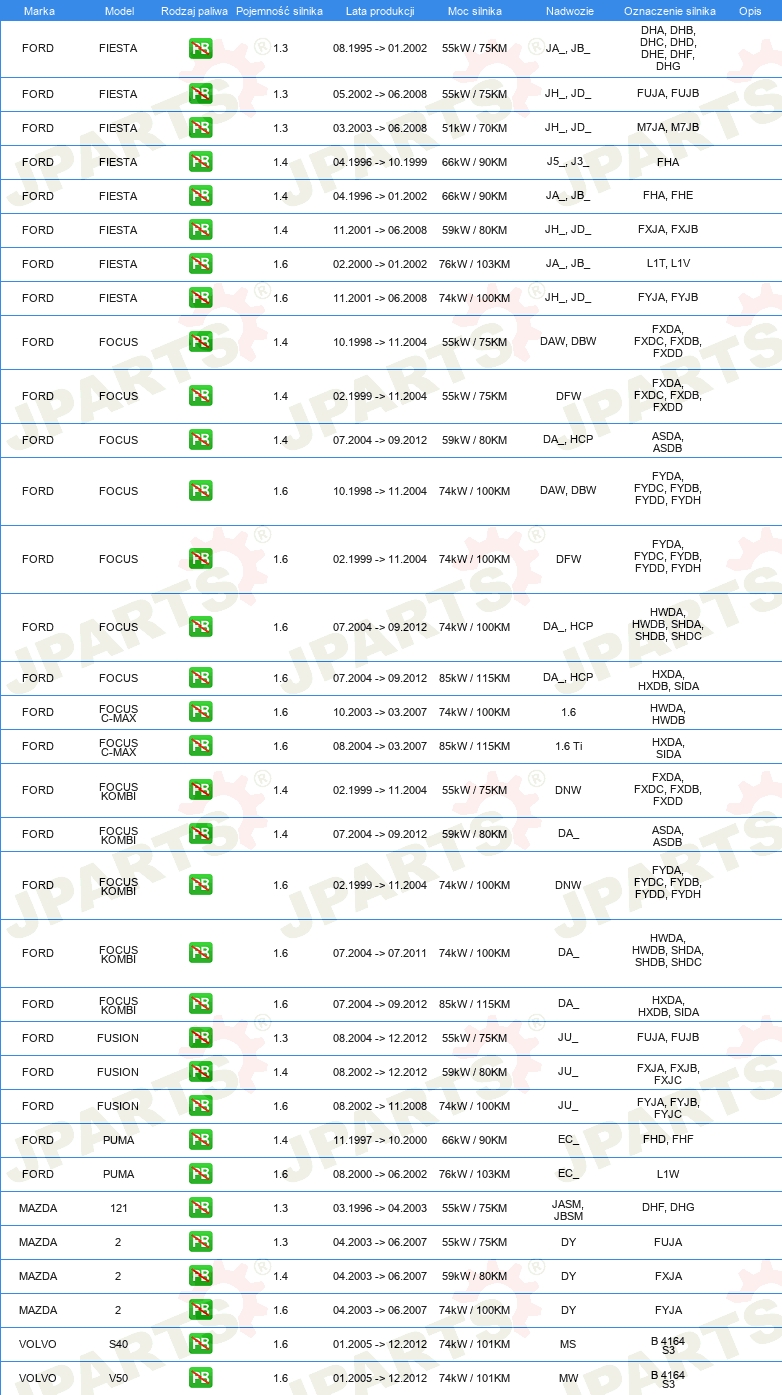
Task: Click the 'Moc silnika' column header
Action: point(475,10)
